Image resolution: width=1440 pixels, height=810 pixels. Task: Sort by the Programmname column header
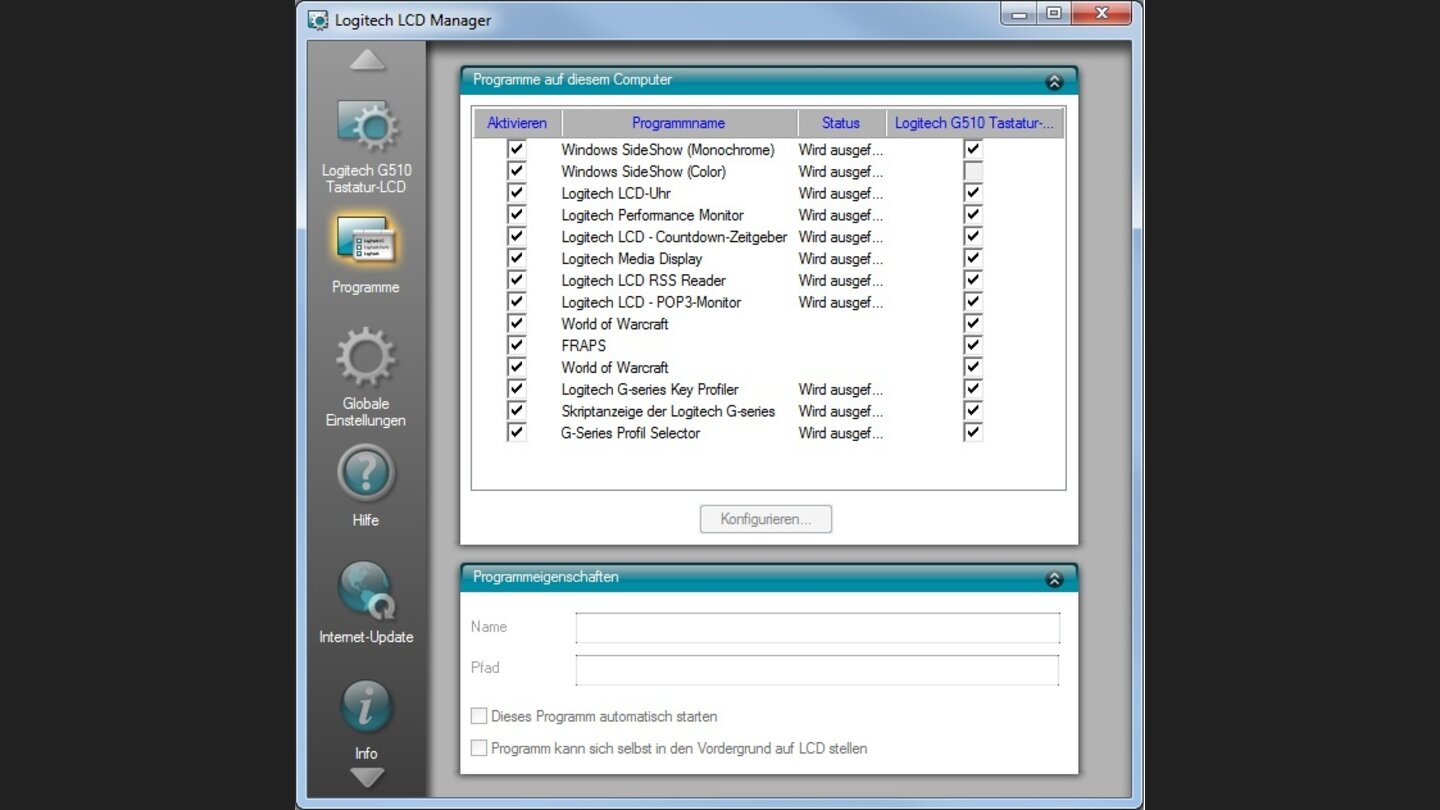[679, 123]
